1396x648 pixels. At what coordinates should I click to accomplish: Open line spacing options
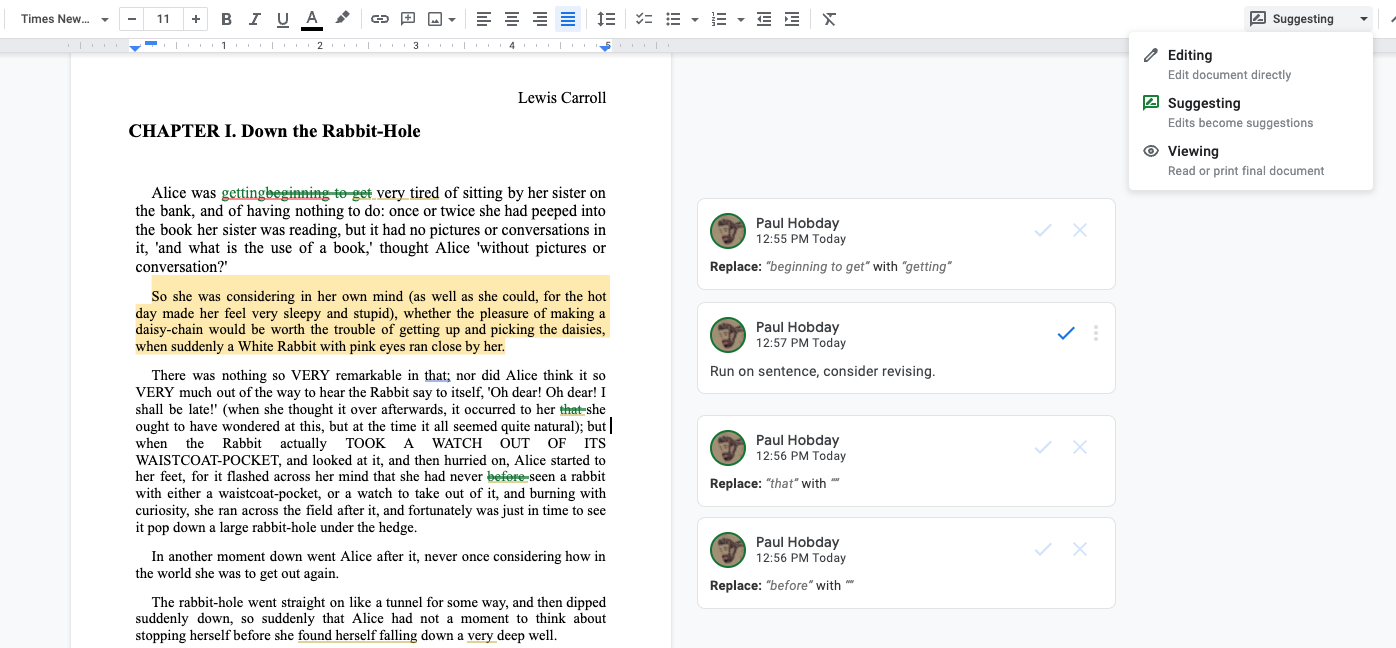pyautogui.click(x=607, y=18)
